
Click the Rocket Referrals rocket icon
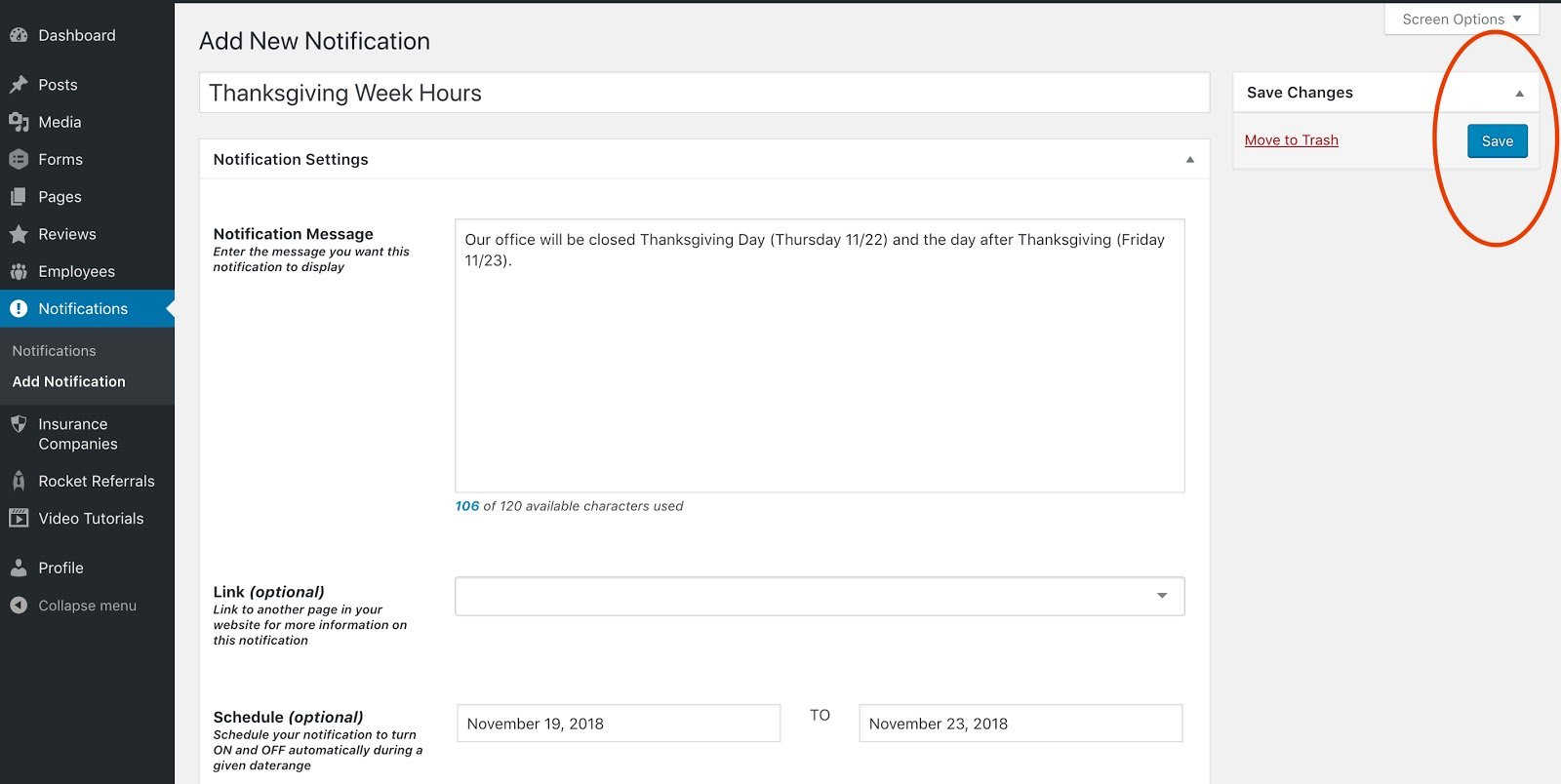tap(19, 481)
